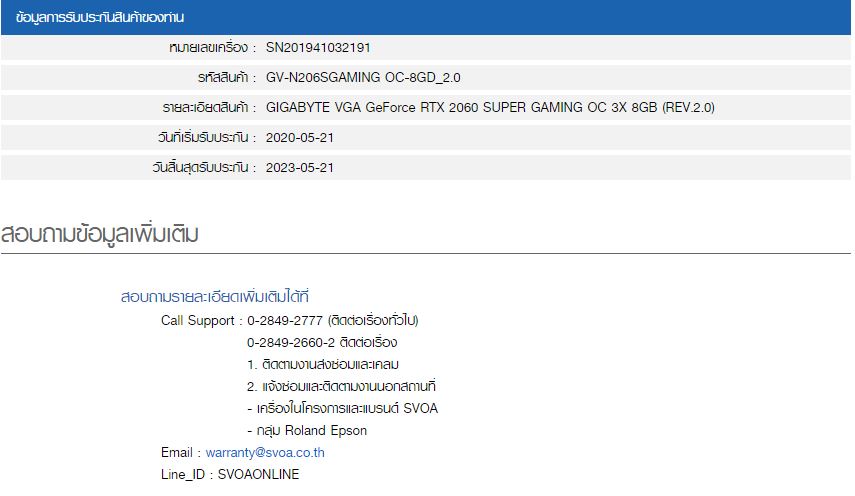Click item 1 ติดตามงานส่งซ่อมและเคลม
The image size is (855, 496).
323,364
